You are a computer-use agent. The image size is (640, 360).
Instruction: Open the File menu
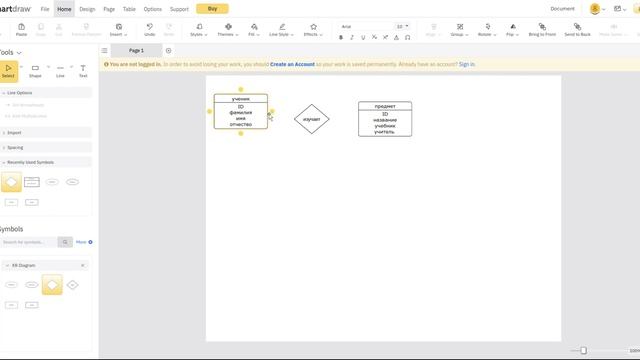coord(45,9)
